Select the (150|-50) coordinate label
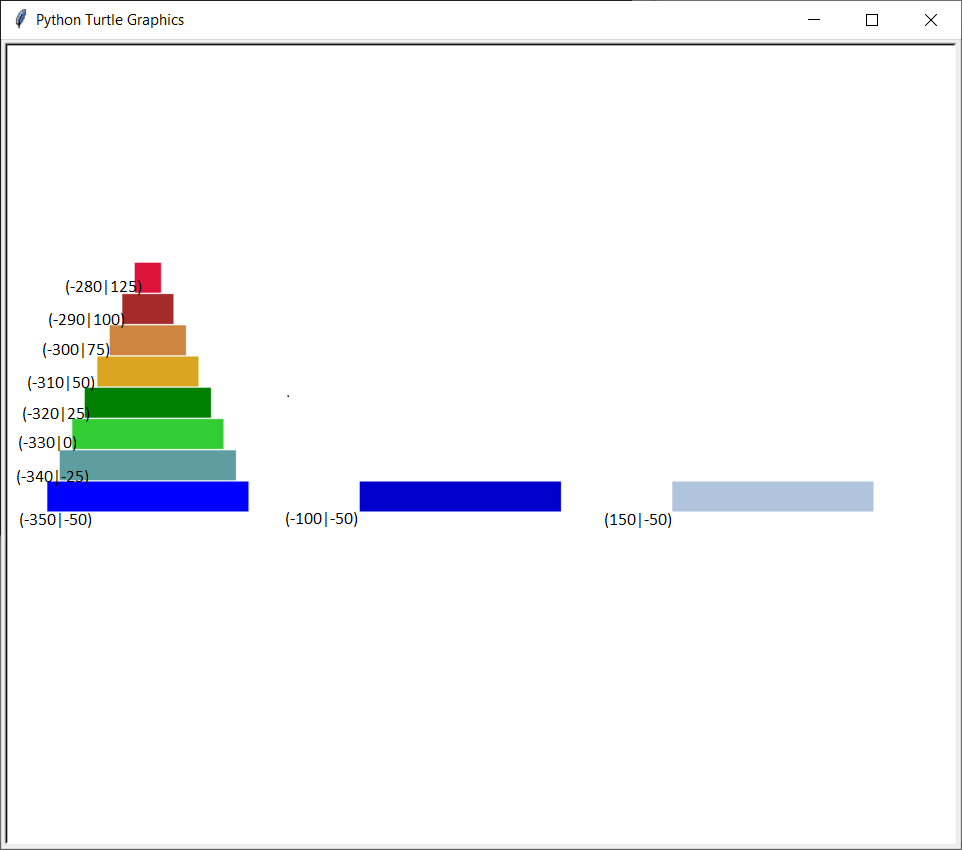Image resolution: width=962 pixels, height=850 pixels. (638, 520)
